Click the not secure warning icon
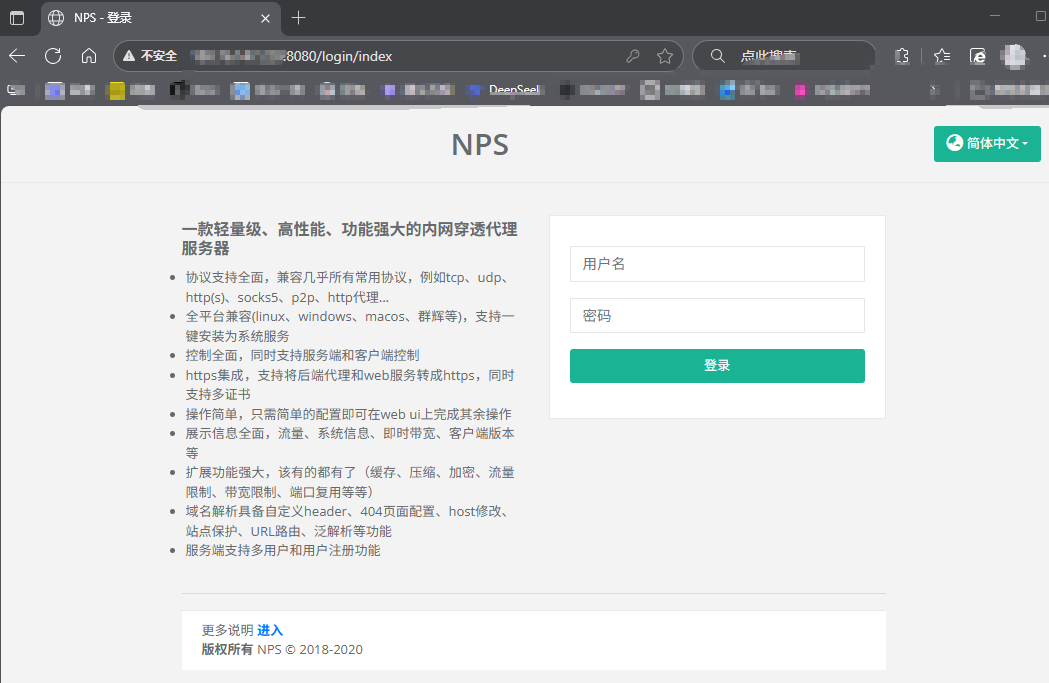The image size is (1049, 683). [x=129, y=56]
